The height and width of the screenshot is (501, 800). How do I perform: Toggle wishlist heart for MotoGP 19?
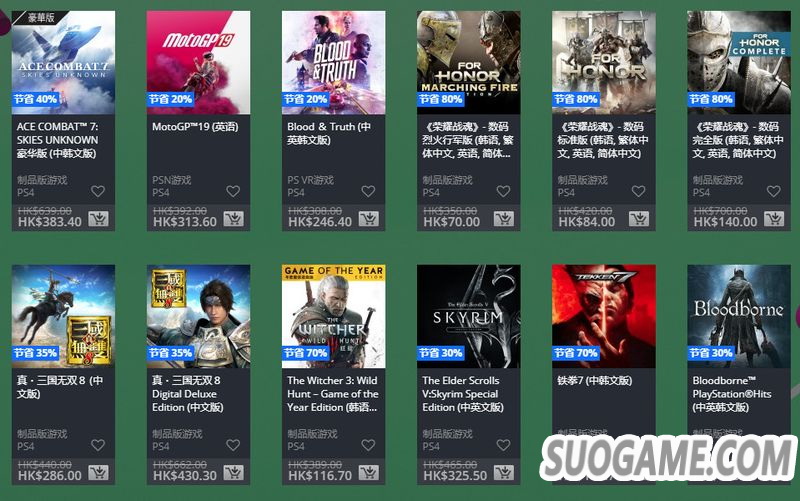(233, 191)
